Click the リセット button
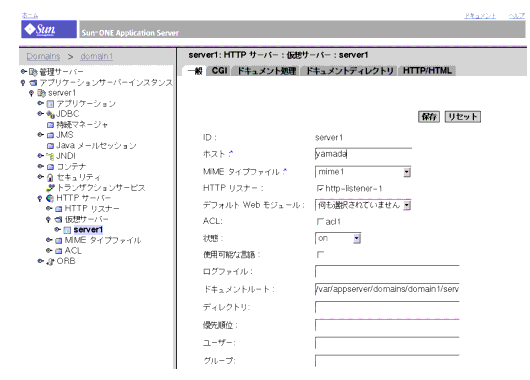Screen dimensions: 530x380 point(463,117)
